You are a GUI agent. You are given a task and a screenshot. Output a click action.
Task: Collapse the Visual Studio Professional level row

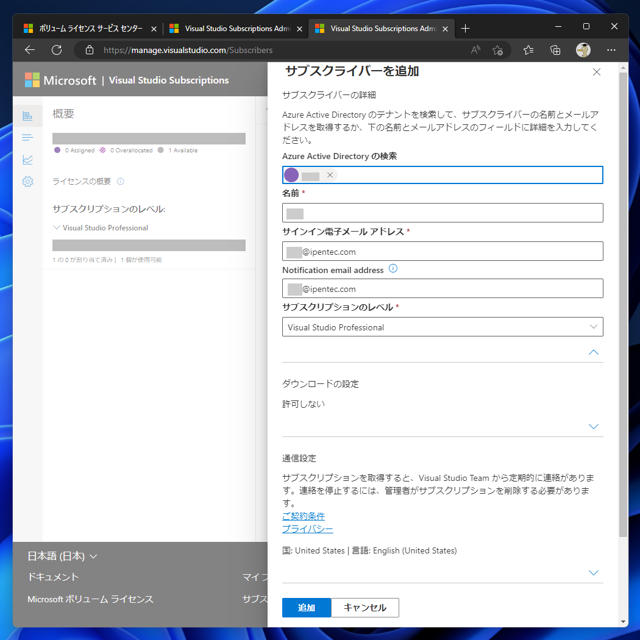click(x=57, y=227)
